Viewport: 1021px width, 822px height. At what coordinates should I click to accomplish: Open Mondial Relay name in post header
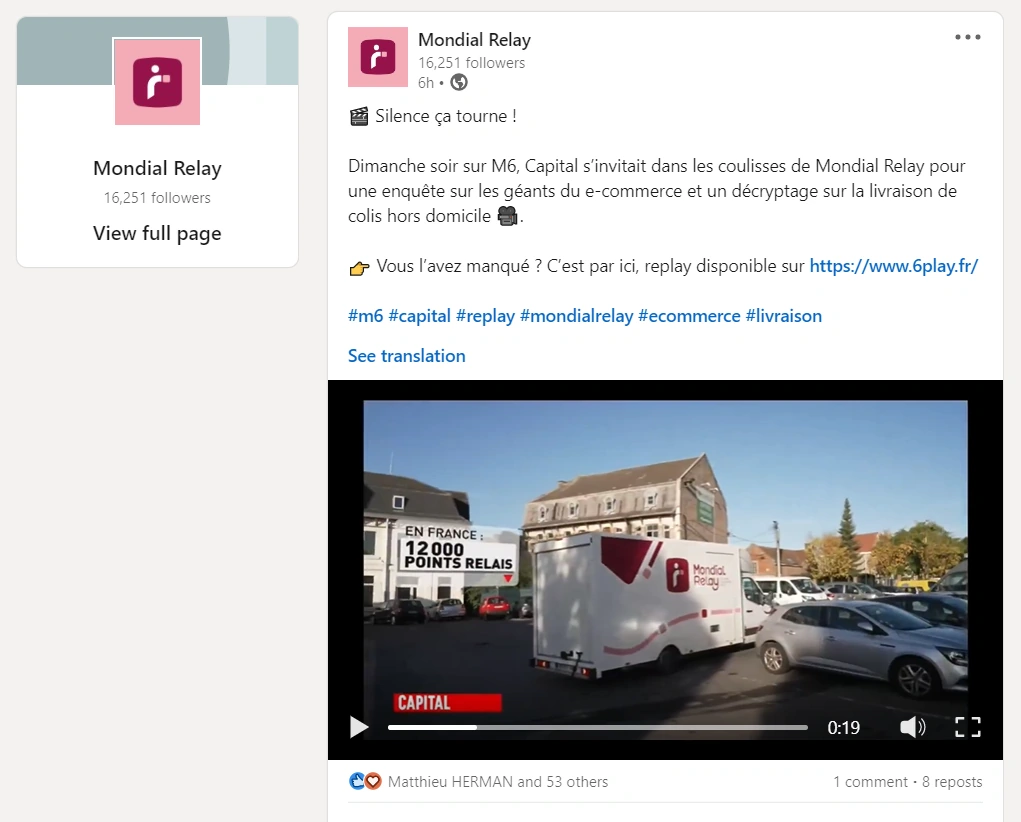[x=474, y=40]
